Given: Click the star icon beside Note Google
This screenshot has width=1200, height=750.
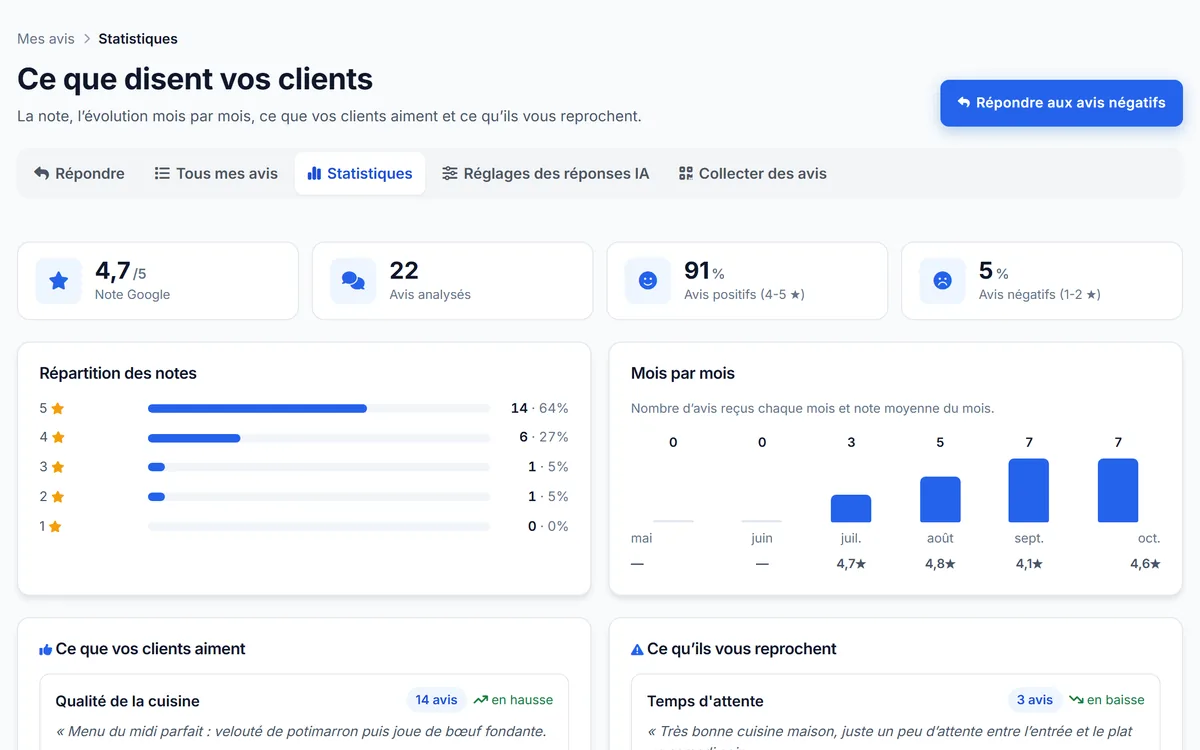Looking at the screenshot, I should pos(59,281).
